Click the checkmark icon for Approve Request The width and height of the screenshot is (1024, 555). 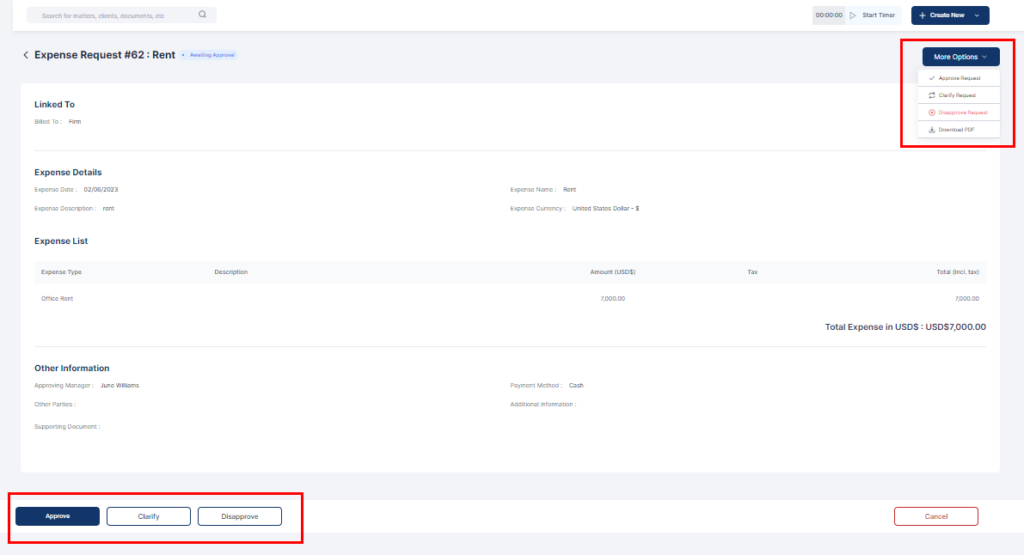coord(932,78)
